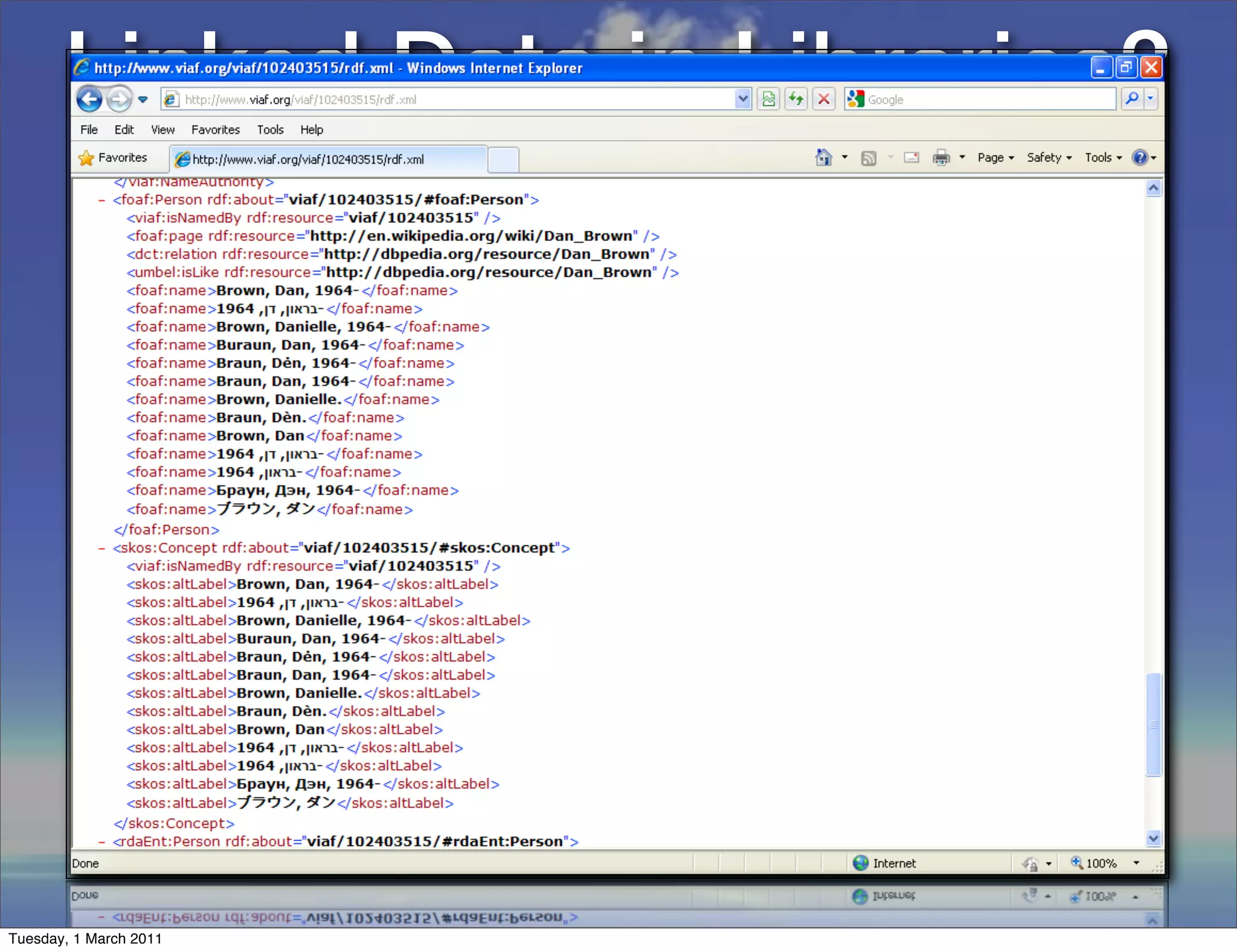Click the Print page icon
The height and width of the screenshot is (952, 1237).
(x=941, y=158)
